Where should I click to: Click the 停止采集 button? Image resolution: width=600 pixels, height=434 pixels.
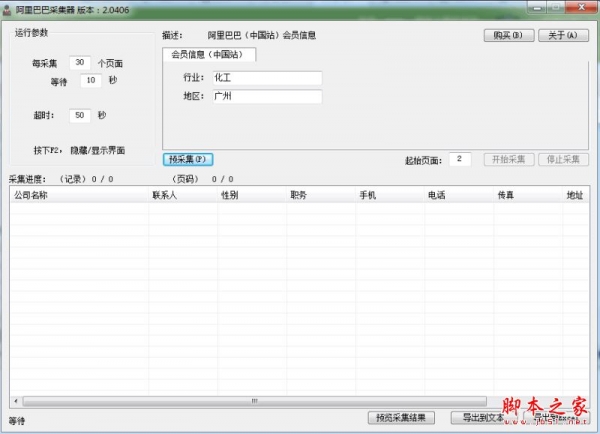[563, 159]
